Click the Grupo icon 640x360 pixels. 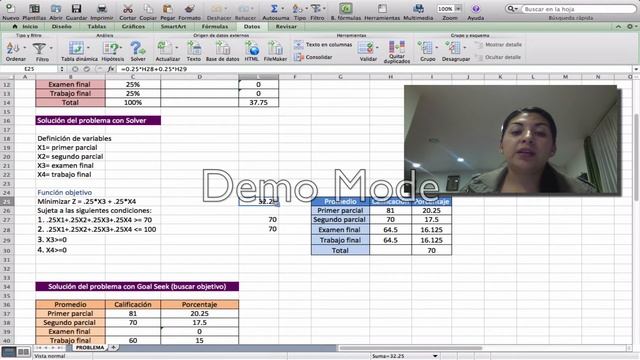pyautogui.click(x=425, y=48)
